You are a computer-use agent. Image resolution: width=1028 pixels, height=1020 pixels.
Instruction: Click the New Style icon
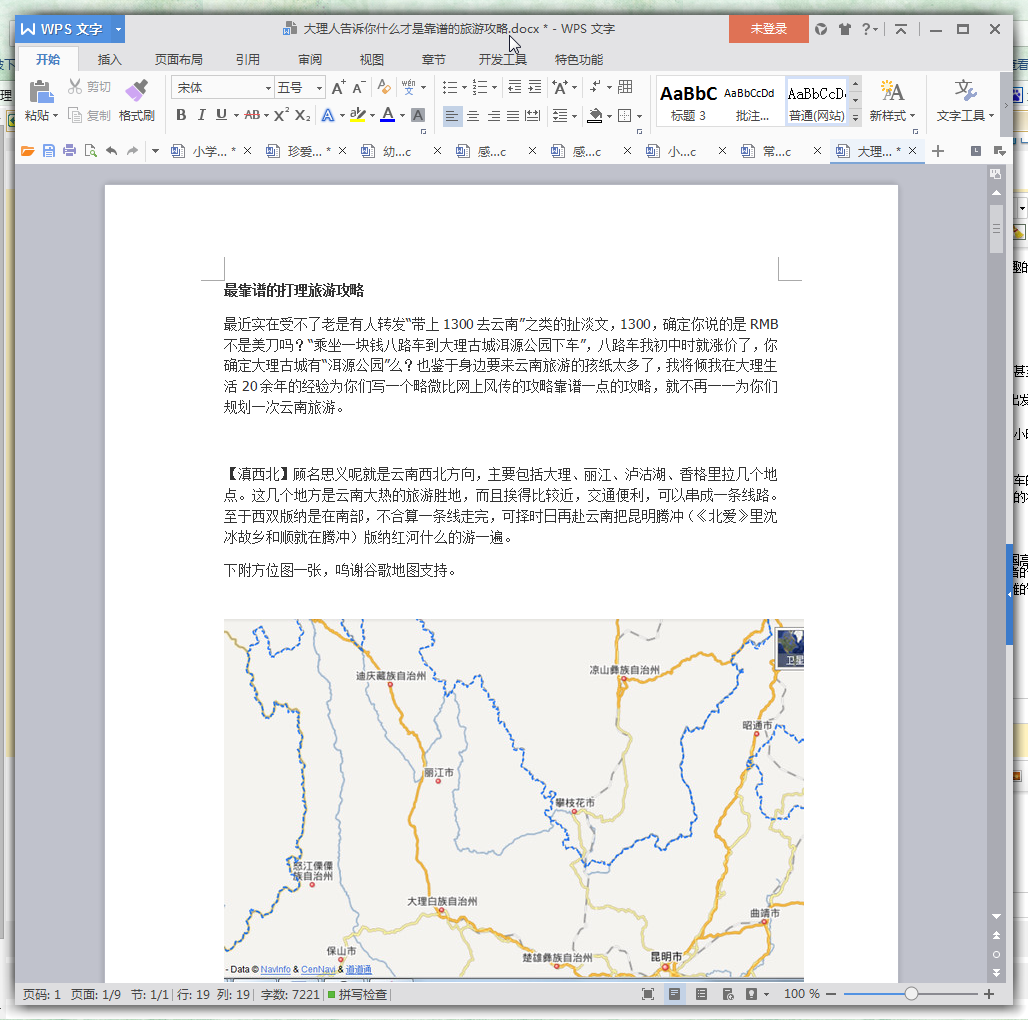[x=892, y=92]
